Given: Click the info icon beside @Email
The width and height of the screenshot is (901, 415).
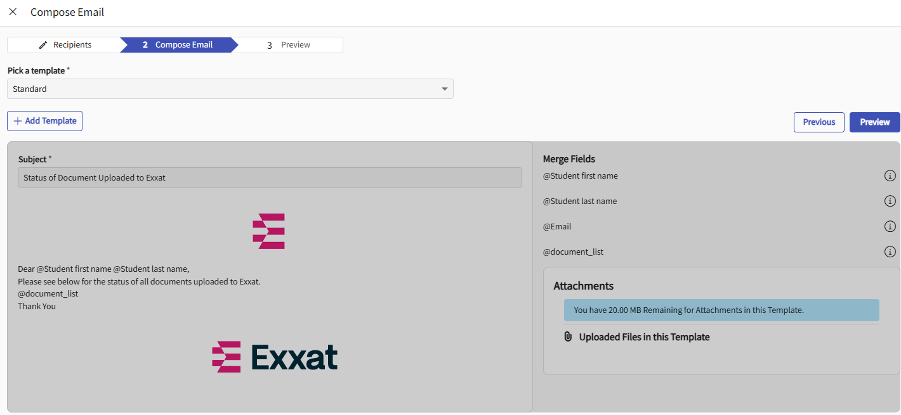Looking at the screenshot, I should [889, 227].
